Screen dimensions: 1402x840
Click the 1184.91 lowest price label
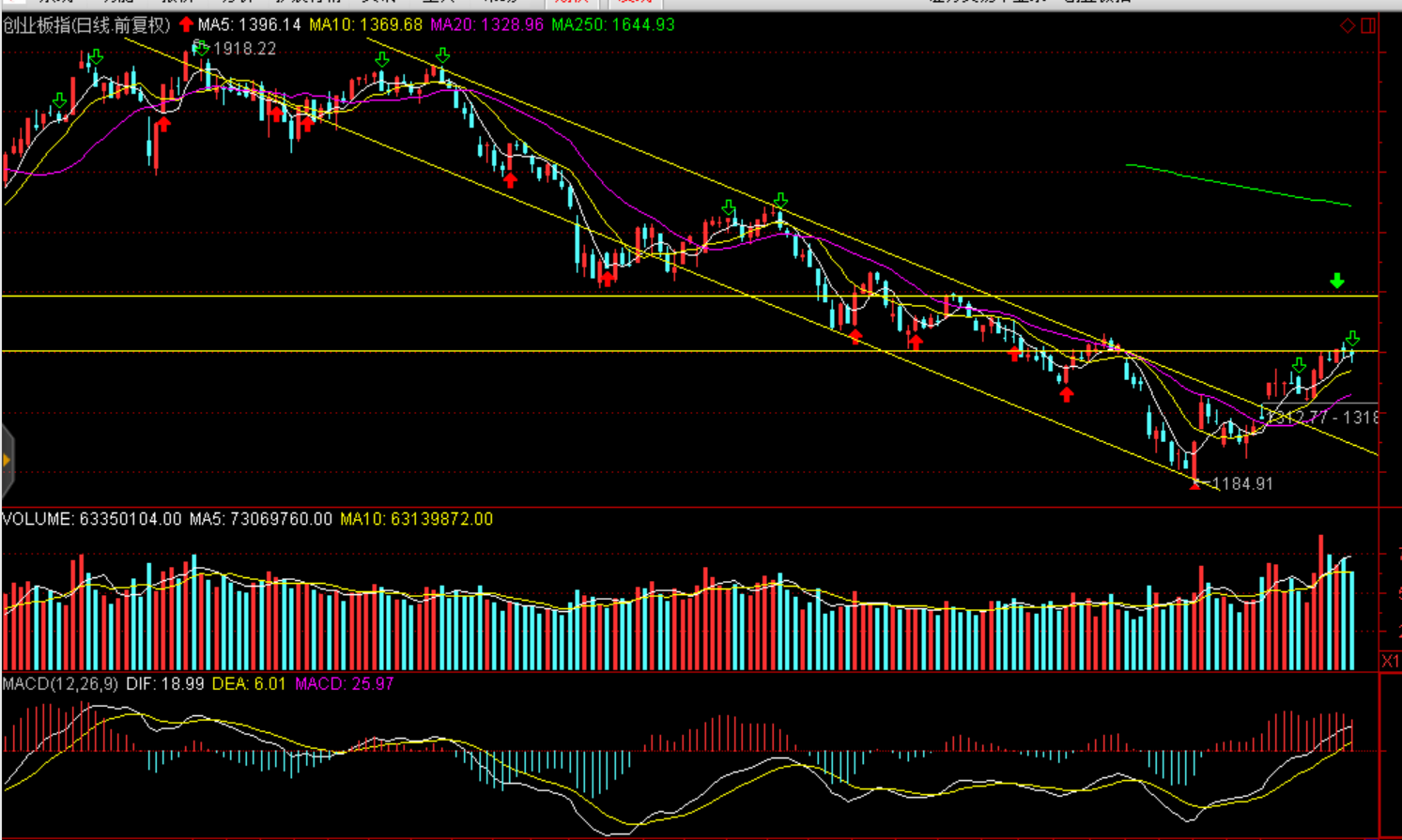1243,484
